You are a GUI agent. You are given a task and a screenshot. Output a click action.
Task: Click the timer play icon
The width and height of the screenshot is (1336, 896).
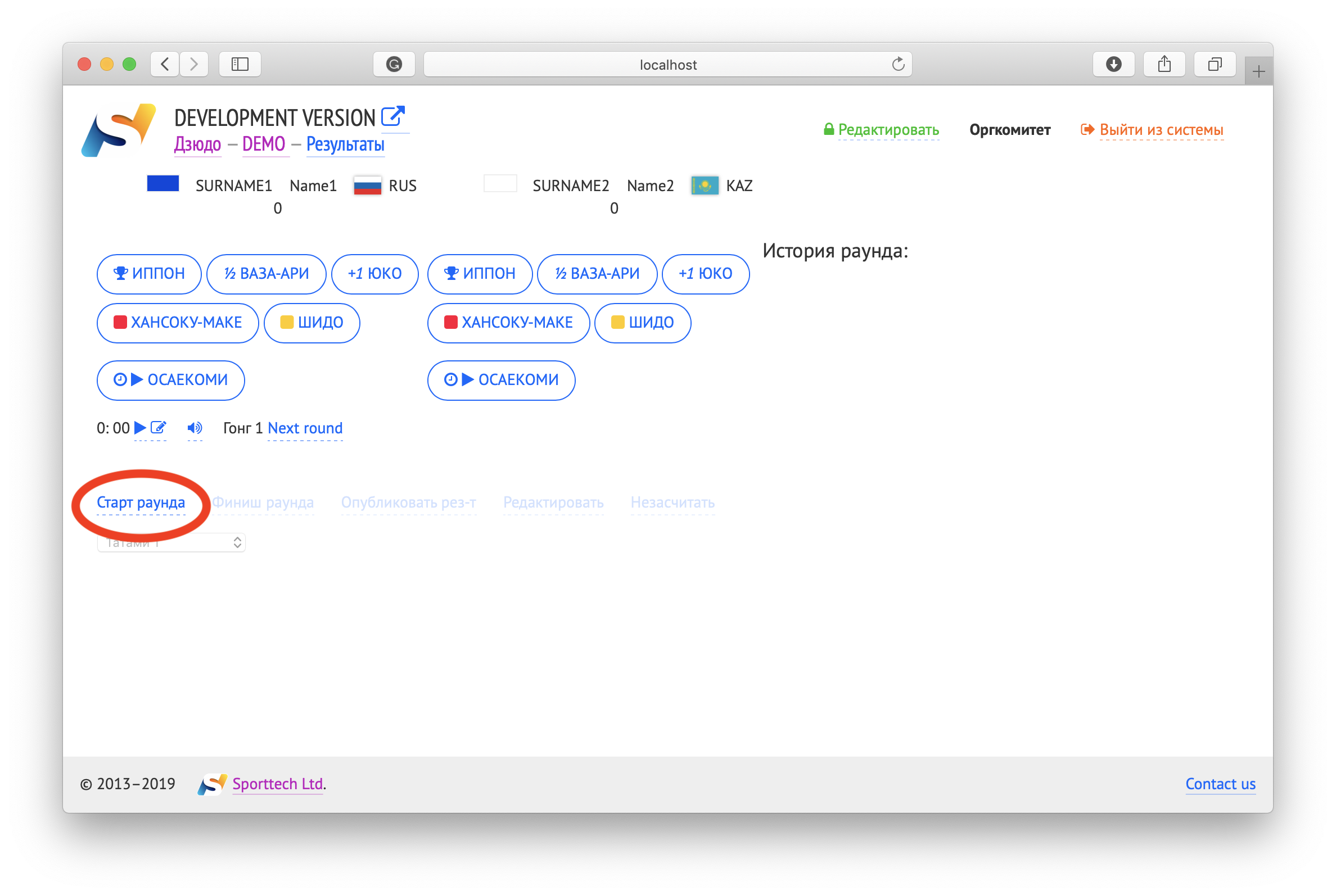tap(140, 428)
